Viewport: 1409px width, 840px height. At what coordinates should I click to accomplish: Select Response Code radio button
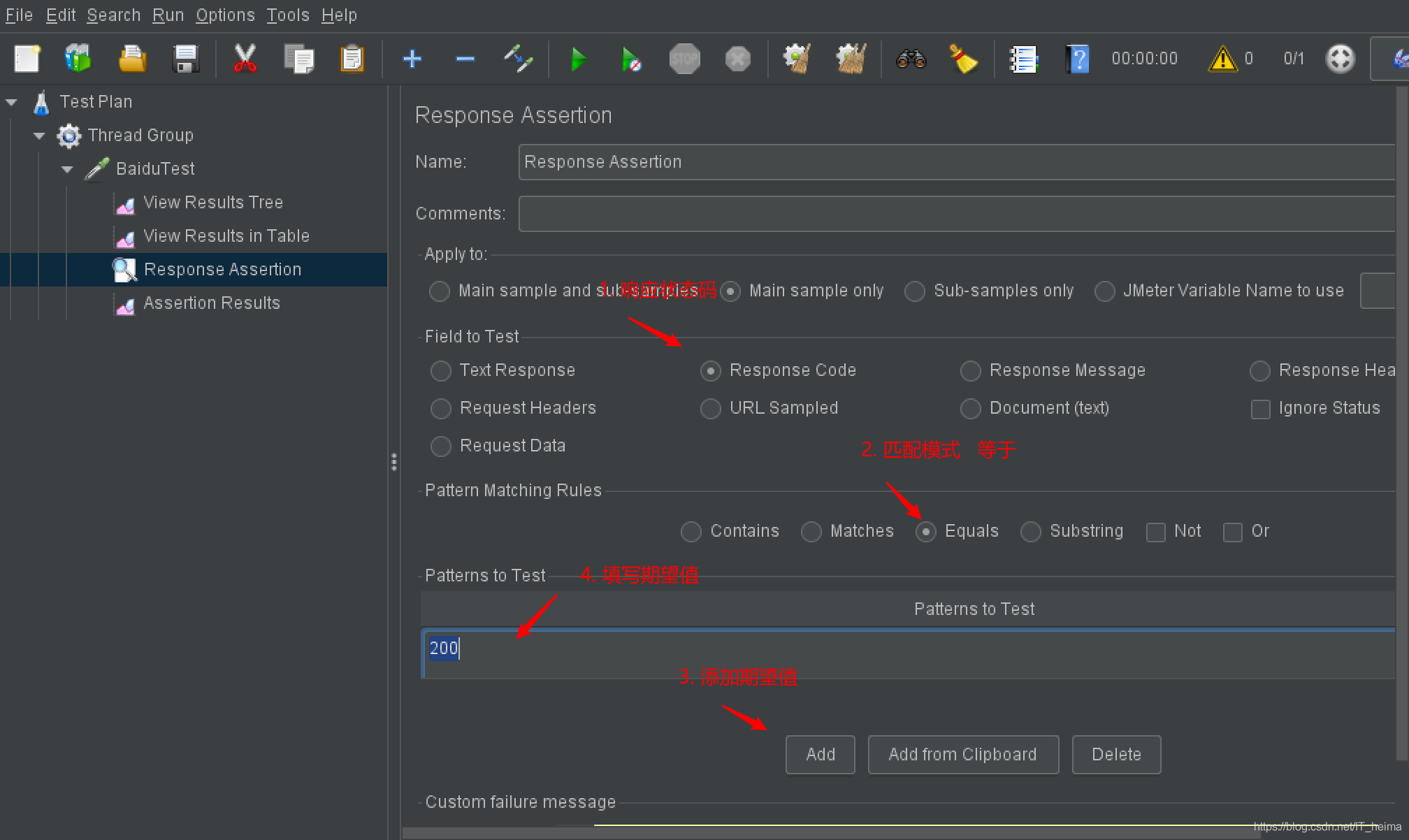pos(711,370)
